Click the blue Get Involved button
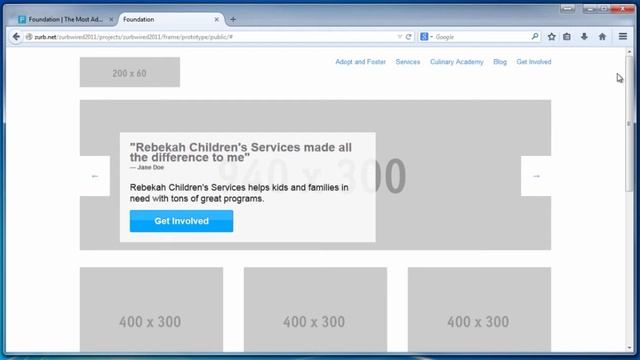640x360 pixels. click(x=181, y=221)
